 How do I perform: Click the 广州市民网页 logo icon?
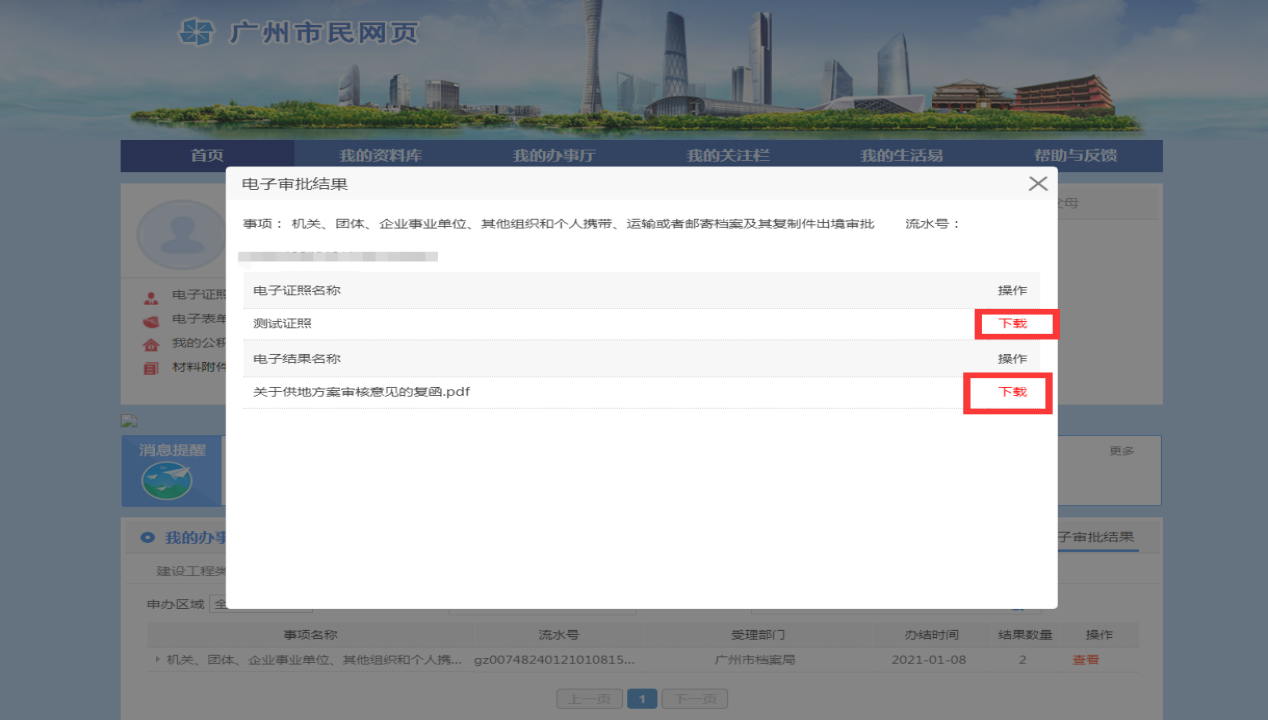[197, 32]
